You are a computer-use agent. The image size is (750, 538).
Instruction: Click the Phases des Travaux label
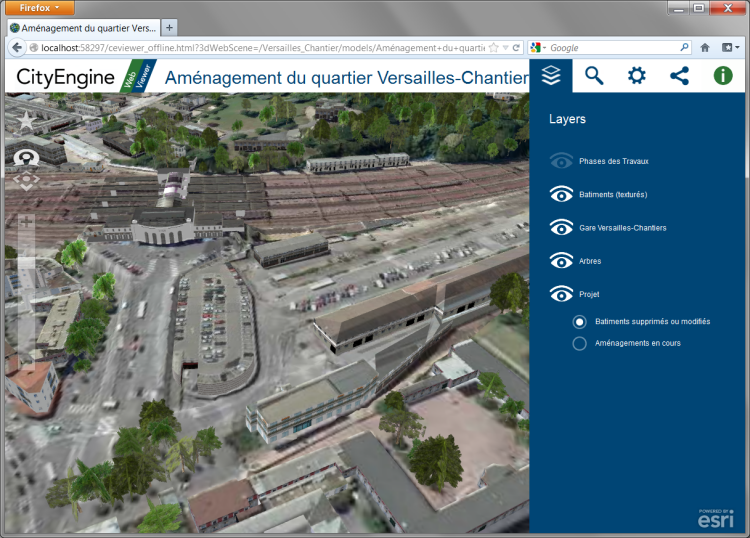[614, 161]
